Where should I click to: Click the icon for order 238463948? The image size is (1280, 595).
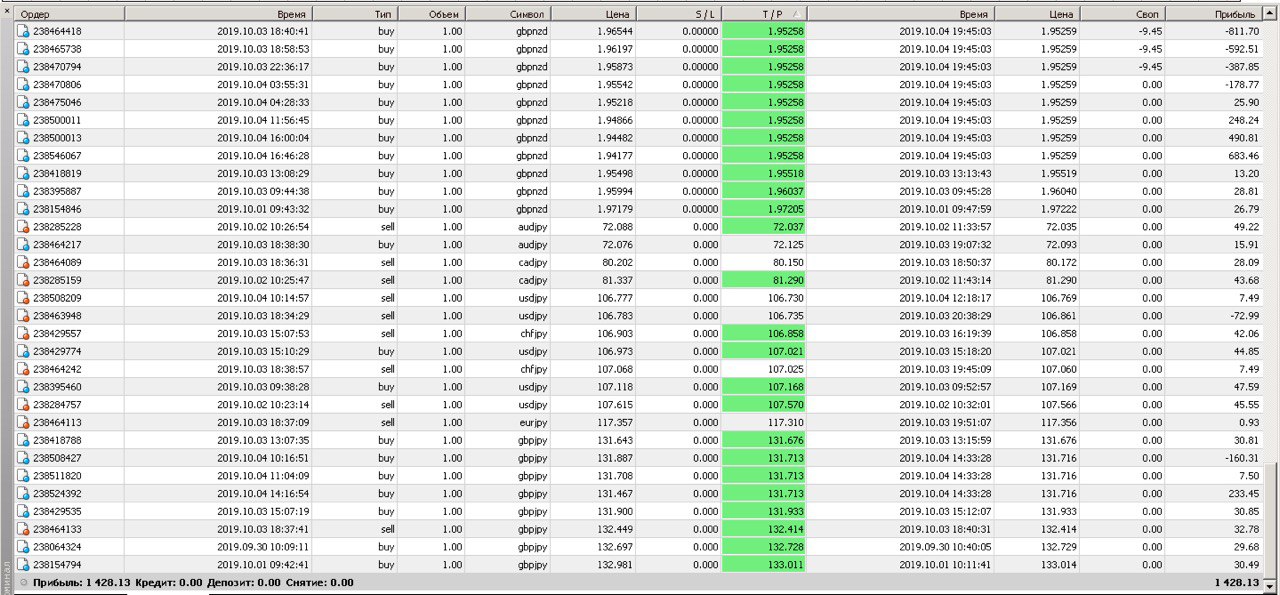[x=23, y=316]
